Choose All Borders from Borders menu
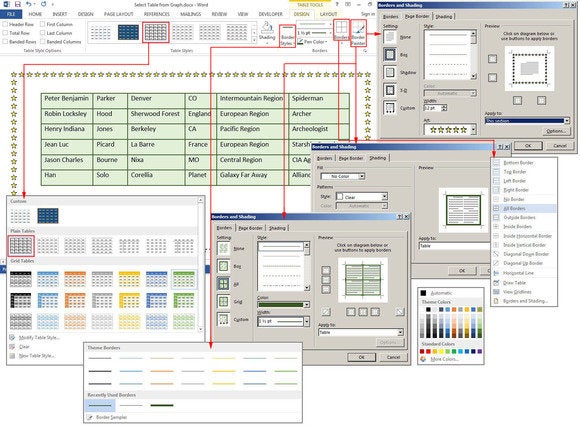The height and width of the screenshot is (426, 580). 524,208
